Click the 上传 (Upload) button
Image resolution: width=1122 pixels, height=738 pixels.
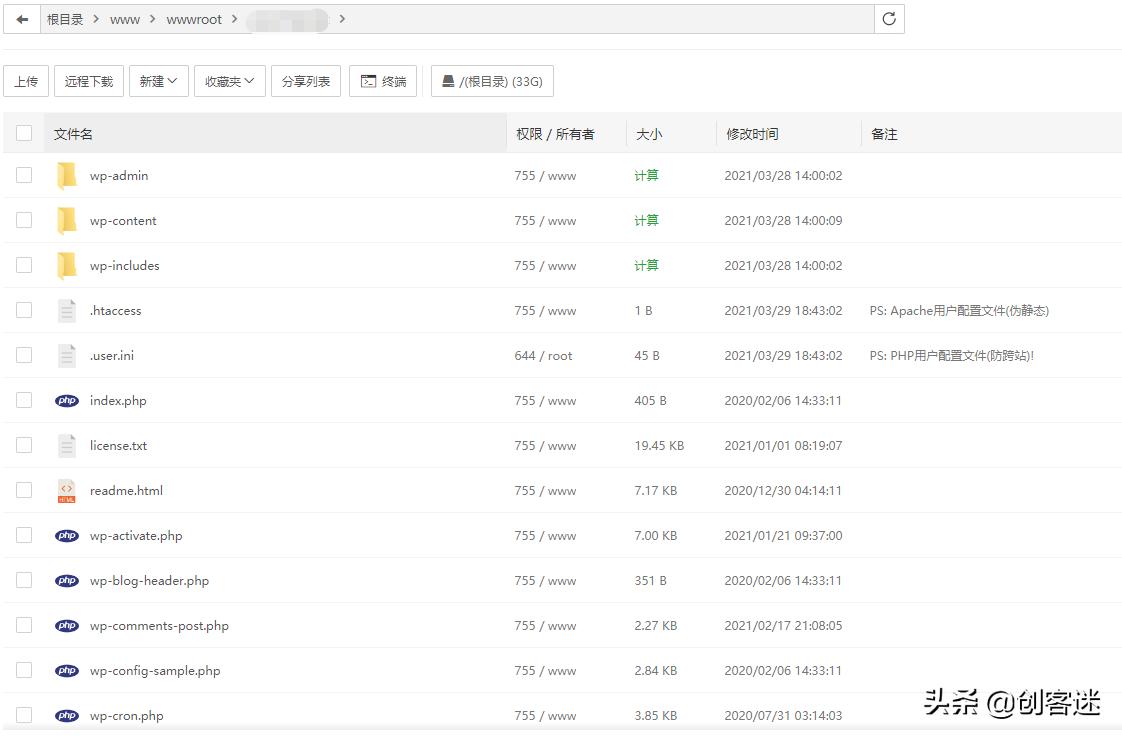click(26, 82)
